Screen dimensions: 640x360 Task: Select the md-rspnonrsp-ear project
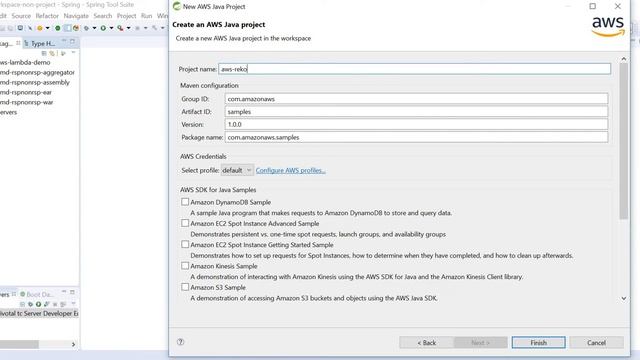point(26,92)
